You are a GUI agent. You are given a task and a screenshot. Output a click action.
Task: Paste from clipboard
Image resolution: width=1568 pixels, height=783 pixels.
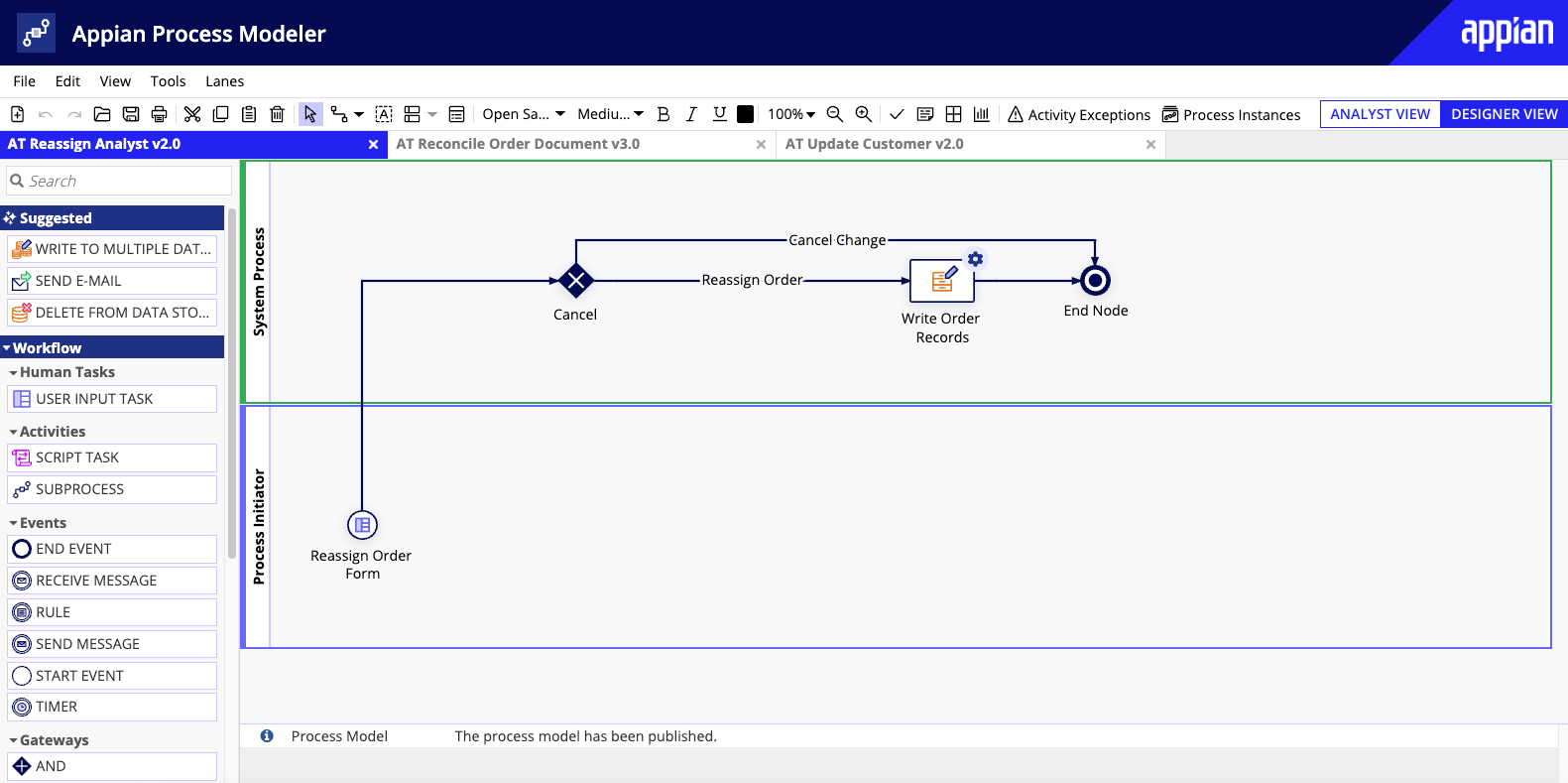tap(249, 114)
